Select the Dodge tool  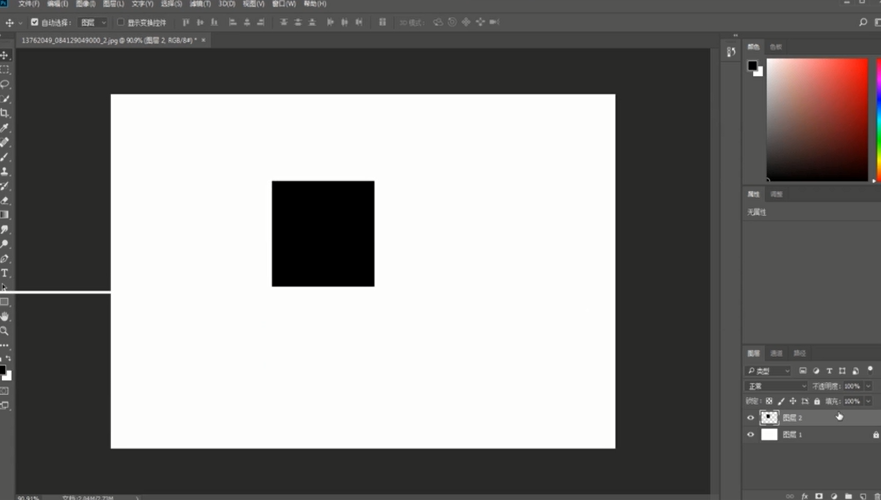point(4,244)
